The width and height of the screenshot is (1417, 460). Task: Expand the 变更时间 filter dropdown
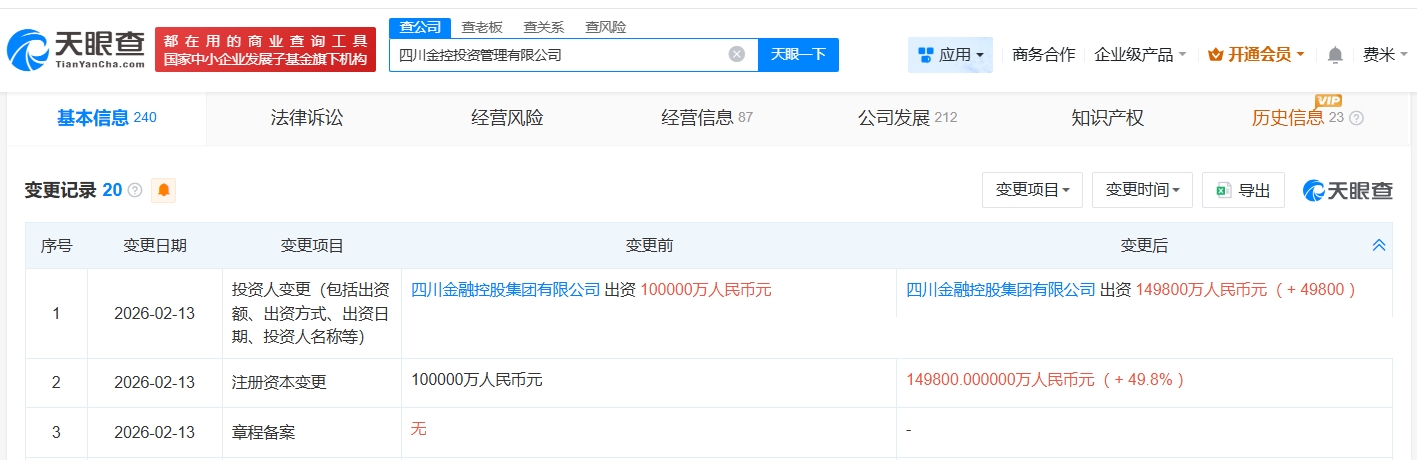click(1142, 190)
